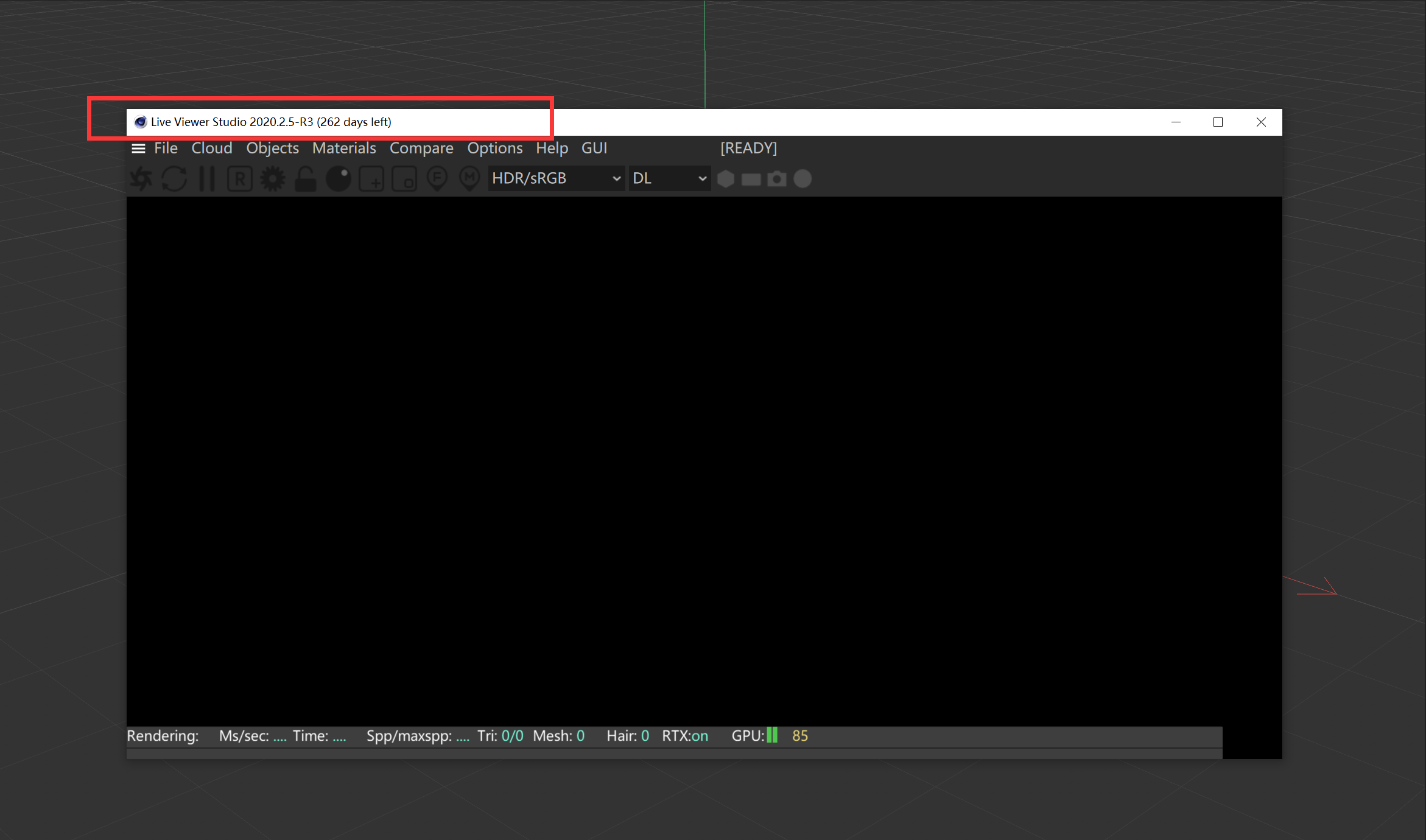The image size is (1426, 840).
Task: Pause rendering with the pause icon
Action: (207, 179)
